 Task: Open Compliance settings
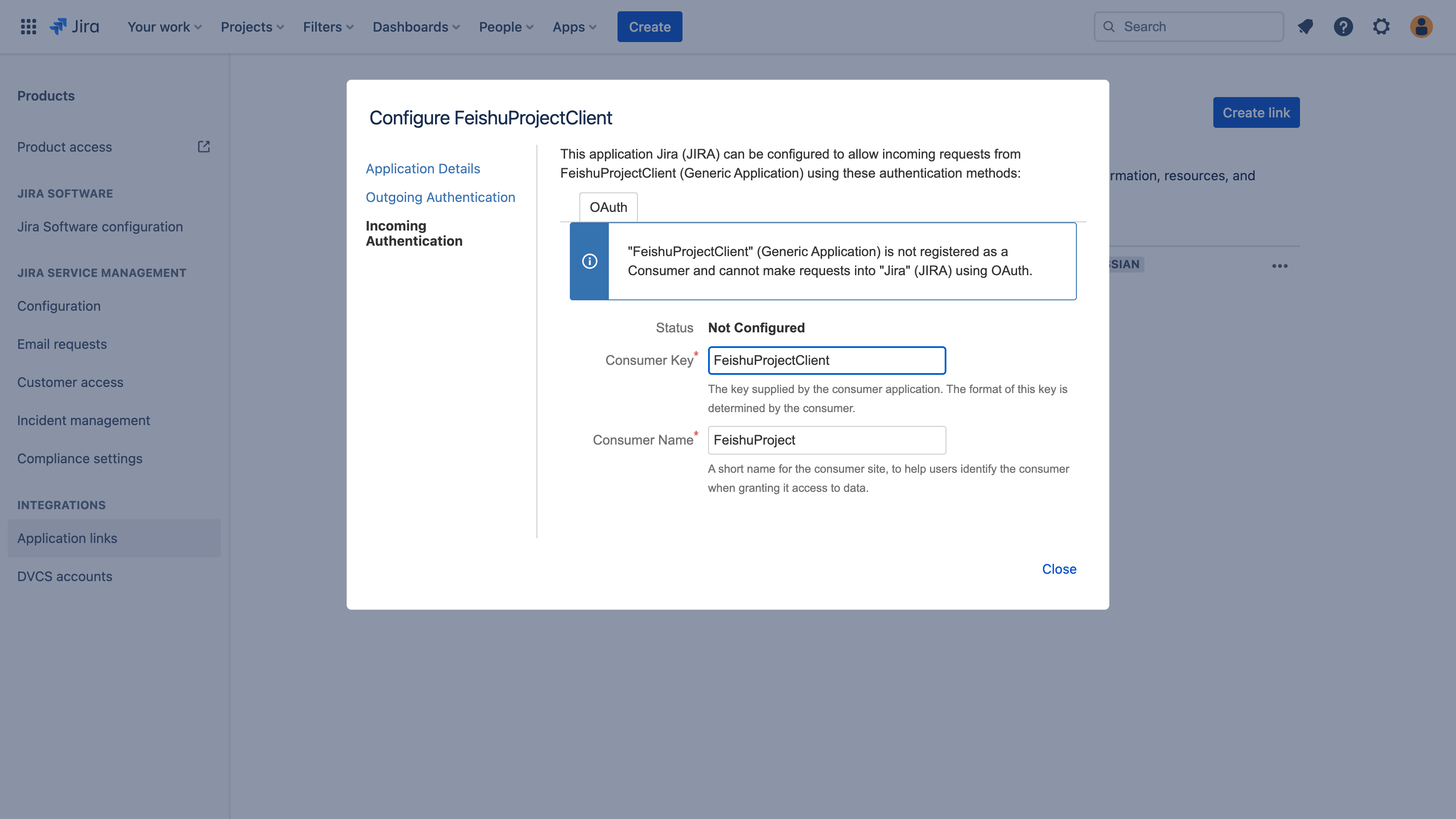tap(80, 458)
